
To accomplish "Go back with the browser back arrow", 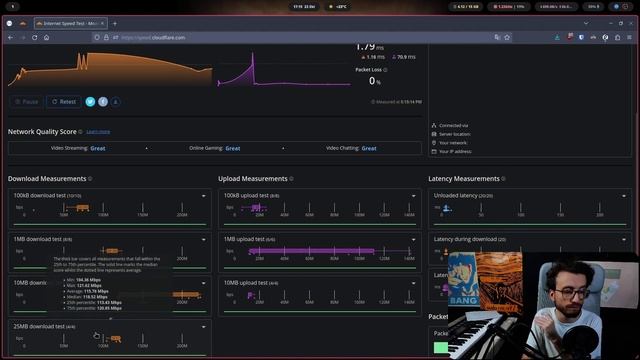I will coord(11,38).
